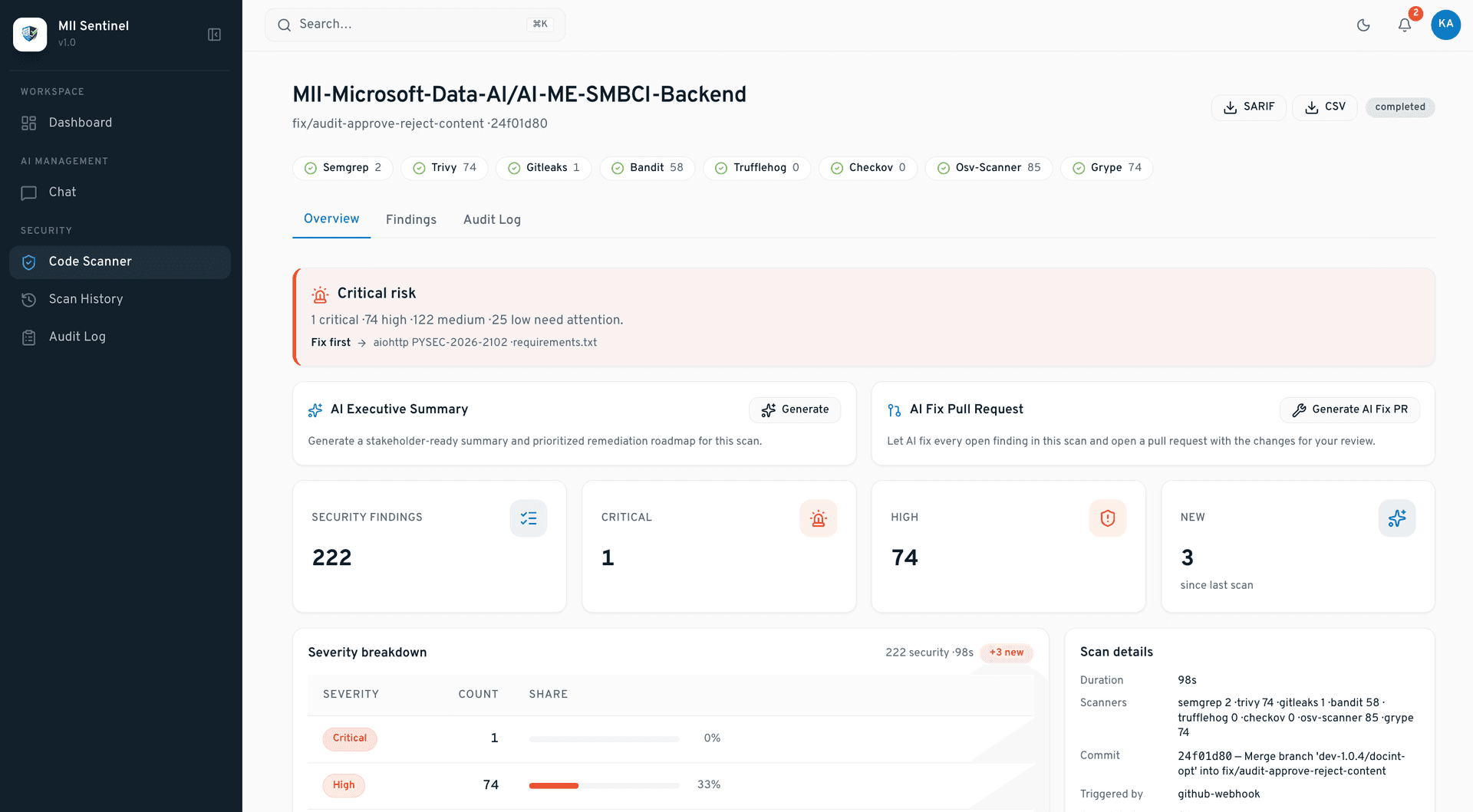Click the High card shield alert icon
The width and height of the screenshot is (1473, 812).
(1108, 518)
